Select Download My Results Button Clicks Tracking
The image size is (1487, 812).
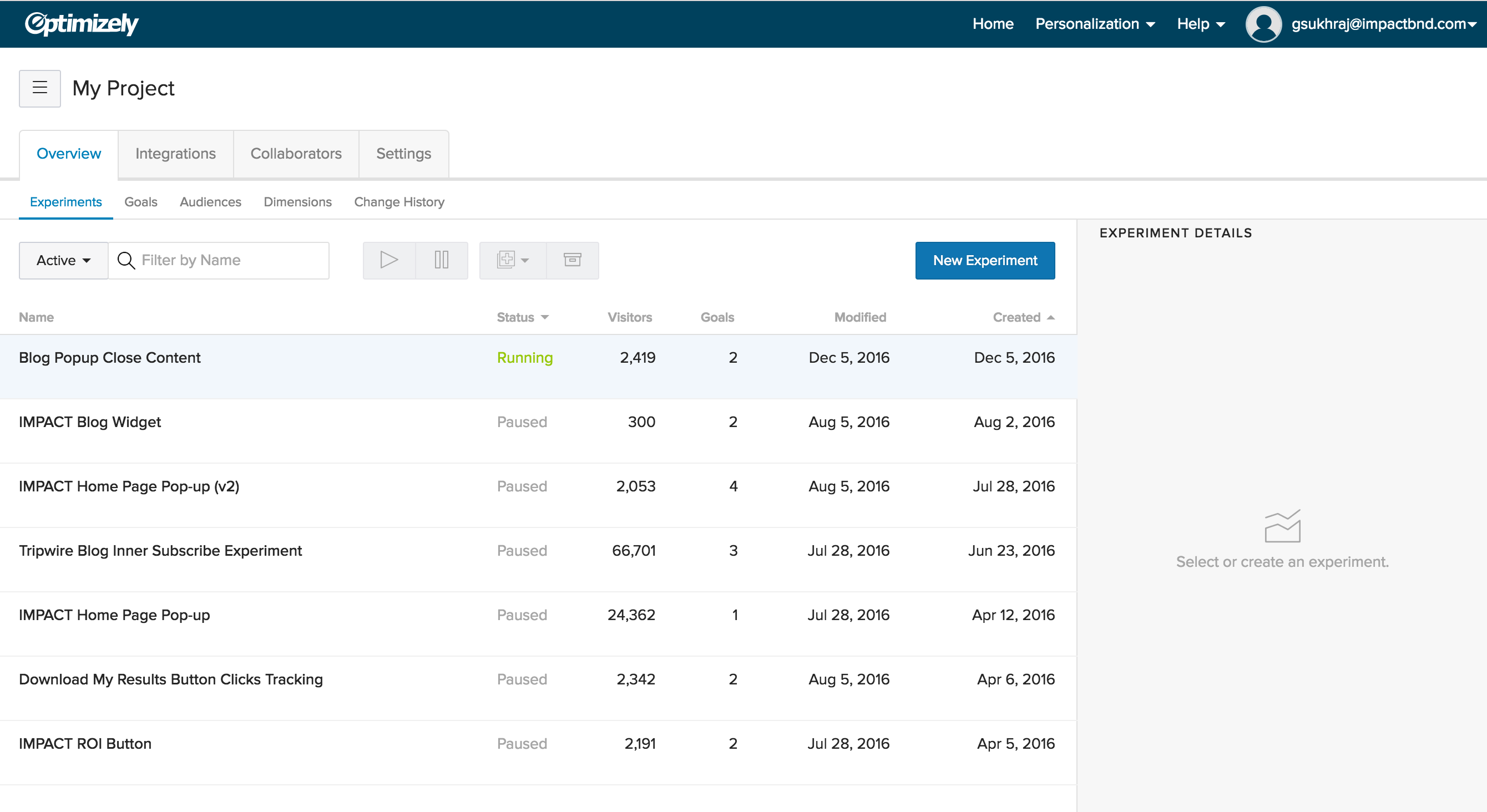(x=538, y=688)
